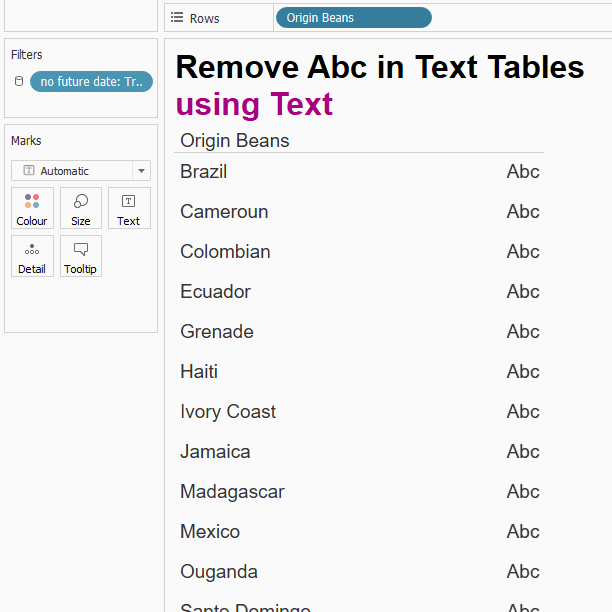
Task: Click the Detail marks button
Action: [32, 256]
